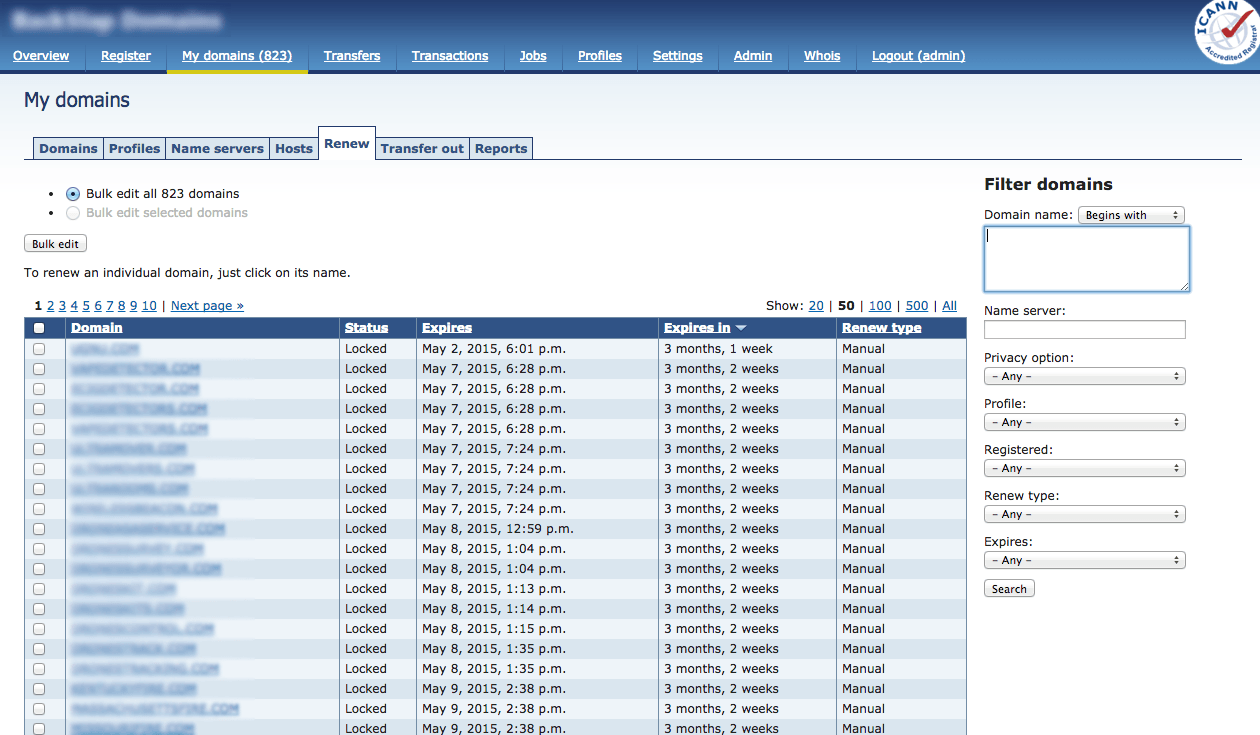This screenshot has height=735, width=1260.
Task: Show 100 domains per page
Action: coord(880,306)
